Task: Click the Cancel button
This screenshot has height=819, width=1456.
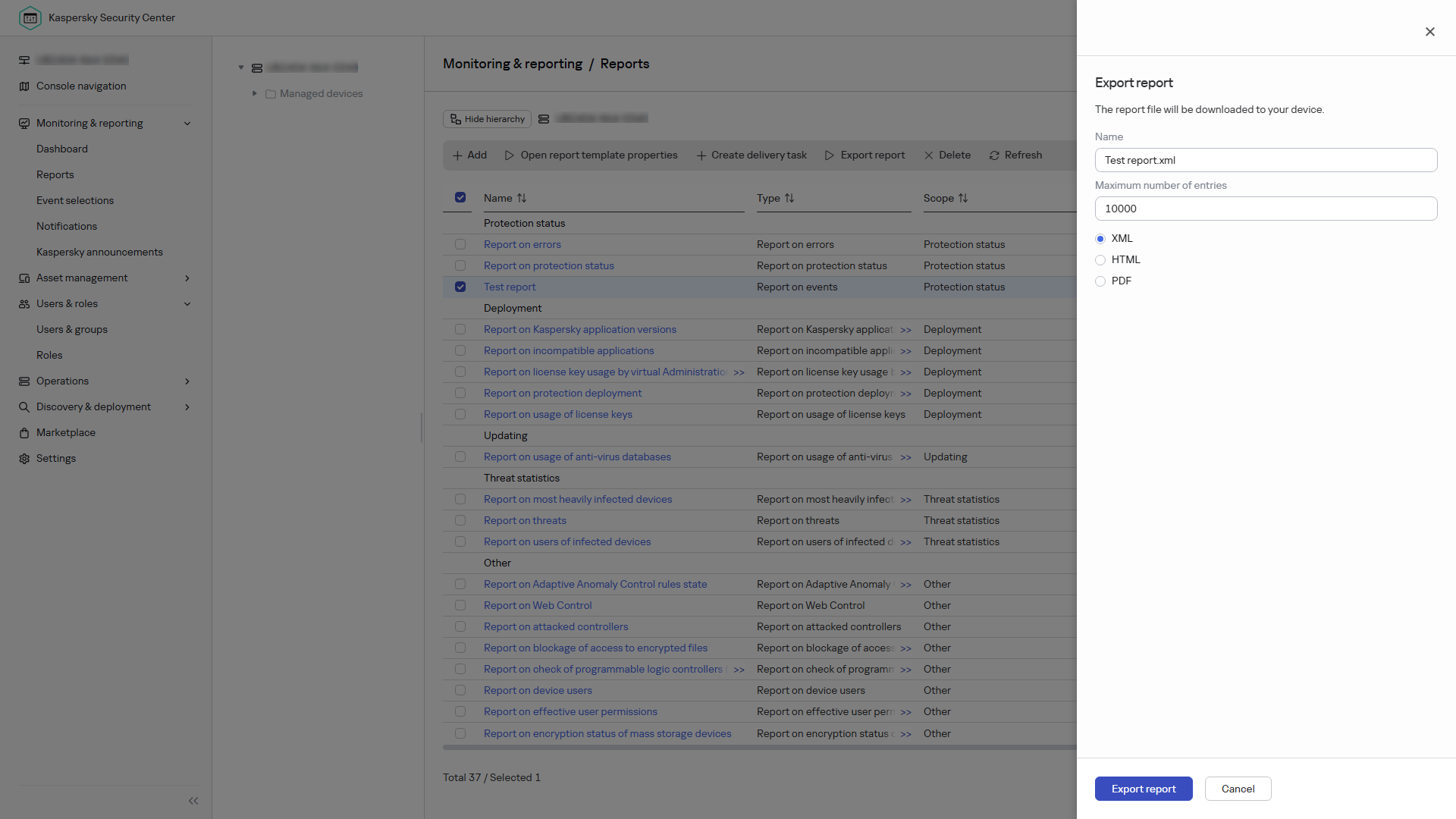Action: 1238,789
